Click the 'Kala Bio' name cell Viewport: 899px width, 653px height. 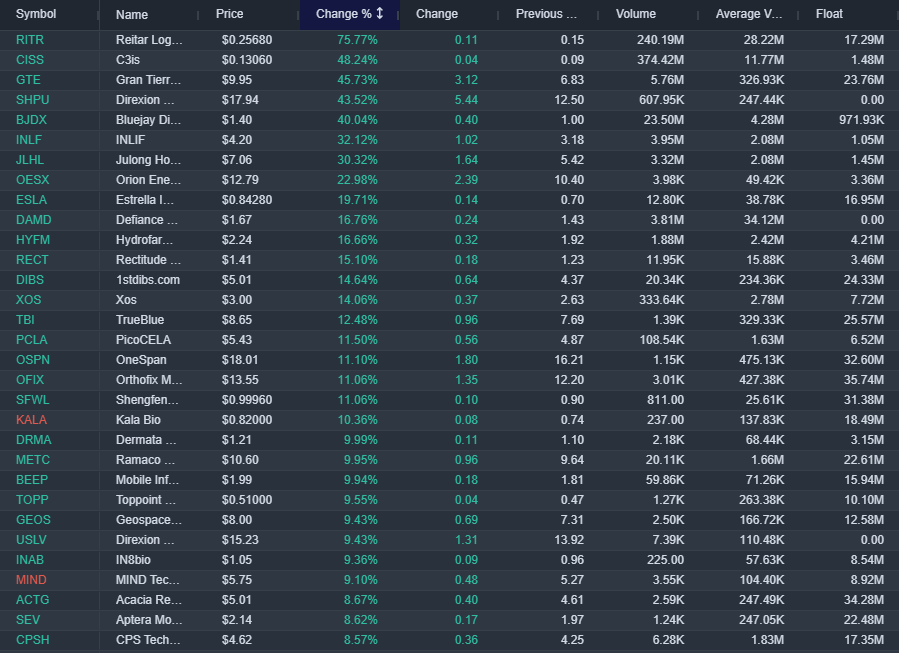(x=138, y=420)
